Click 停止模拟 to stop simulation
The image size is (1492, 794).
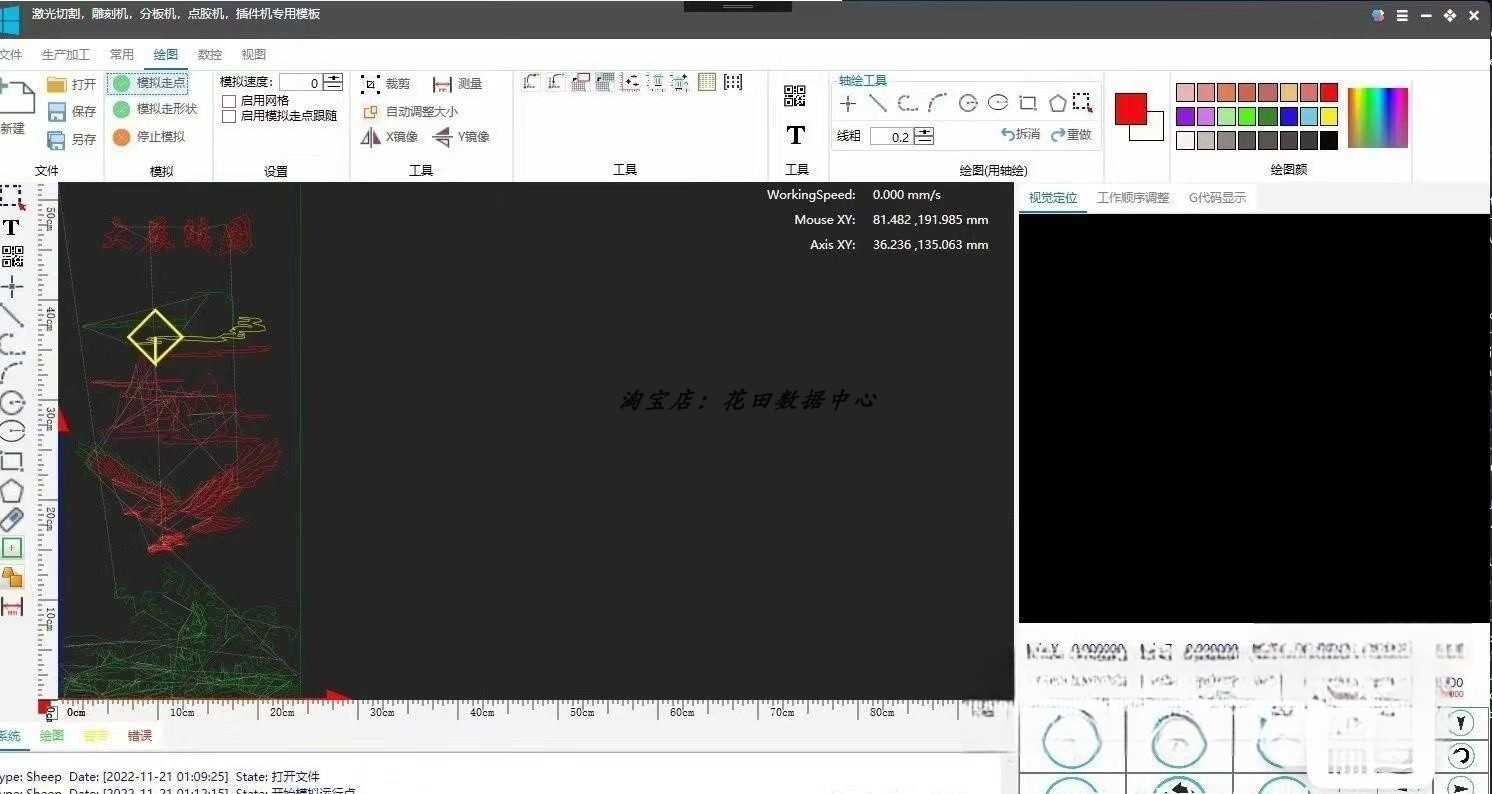click(149, 137)
